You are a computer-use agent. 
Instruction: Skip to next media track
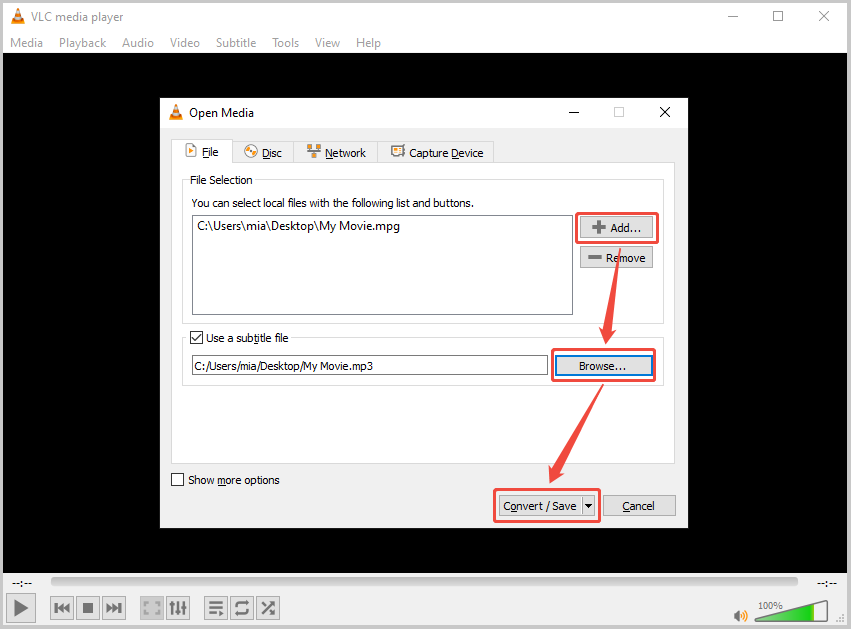tap(114, 608)
